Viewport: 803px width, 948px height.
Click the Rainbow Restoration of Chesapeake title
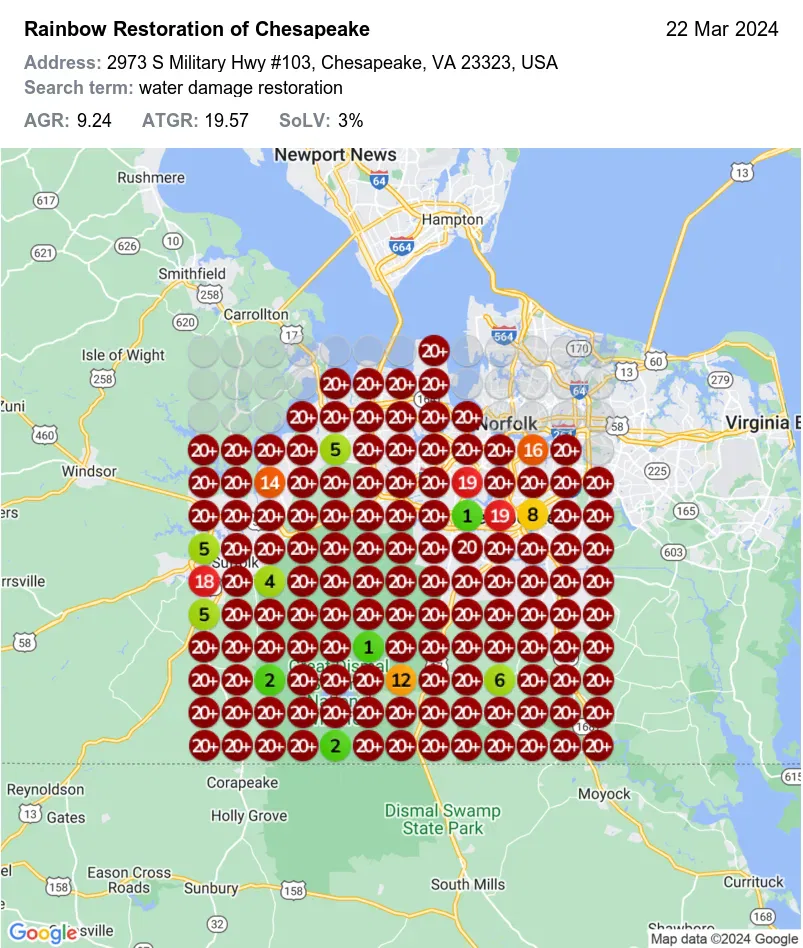point(196,29)
